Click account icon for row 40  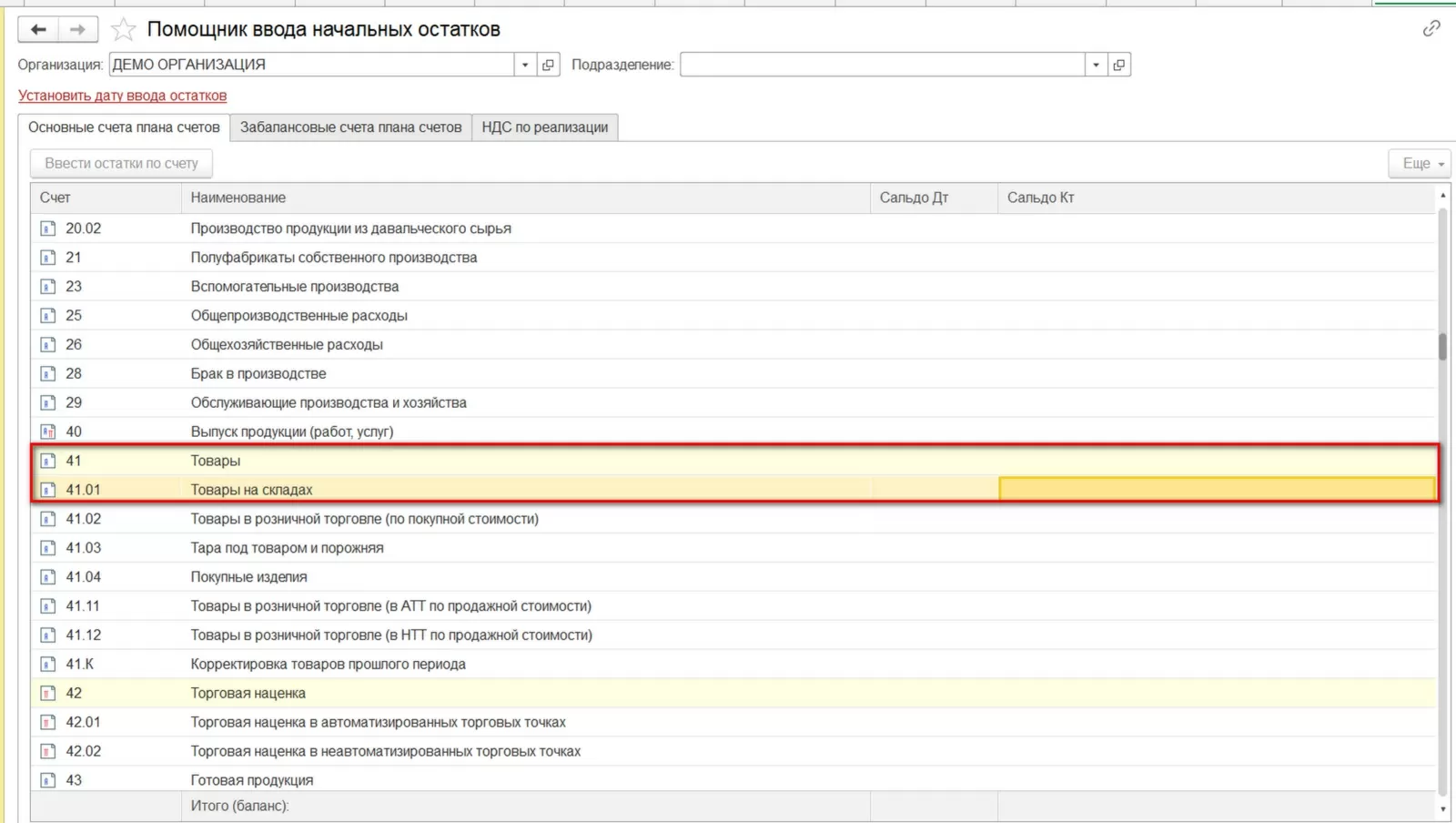(x=48, y=432)
